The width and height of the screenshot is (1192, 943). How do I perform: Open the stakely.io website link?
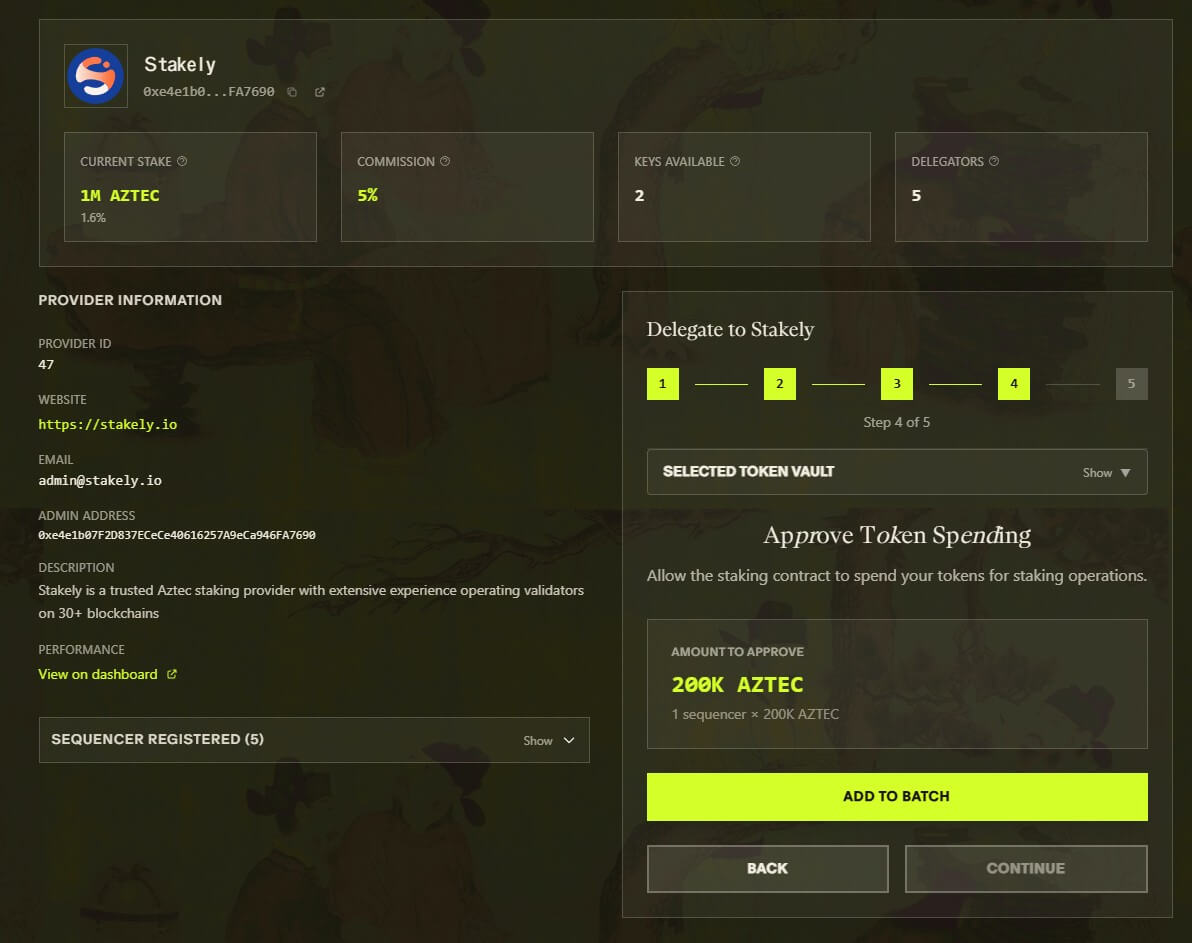coord(107,423)
